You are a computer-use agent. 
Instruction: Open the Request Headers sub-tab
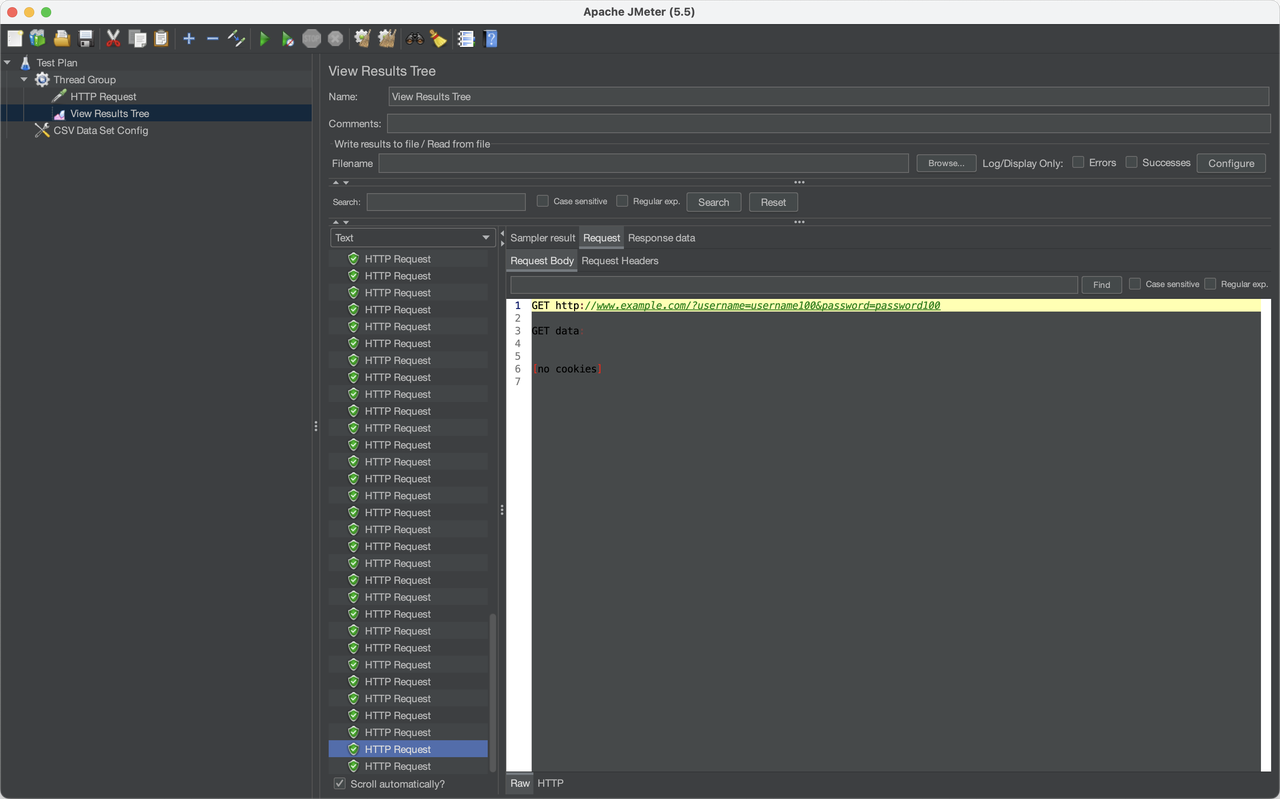[620, 261]
